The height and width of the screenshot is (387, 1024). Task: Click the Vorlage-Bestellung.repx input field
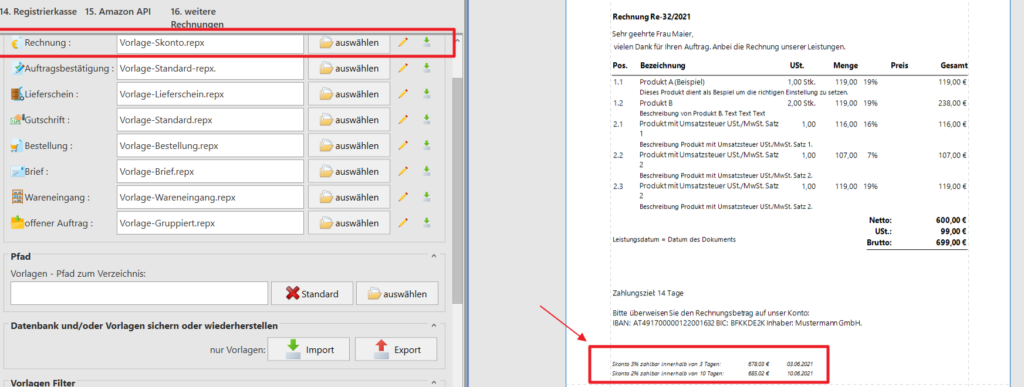coord(210,146)
